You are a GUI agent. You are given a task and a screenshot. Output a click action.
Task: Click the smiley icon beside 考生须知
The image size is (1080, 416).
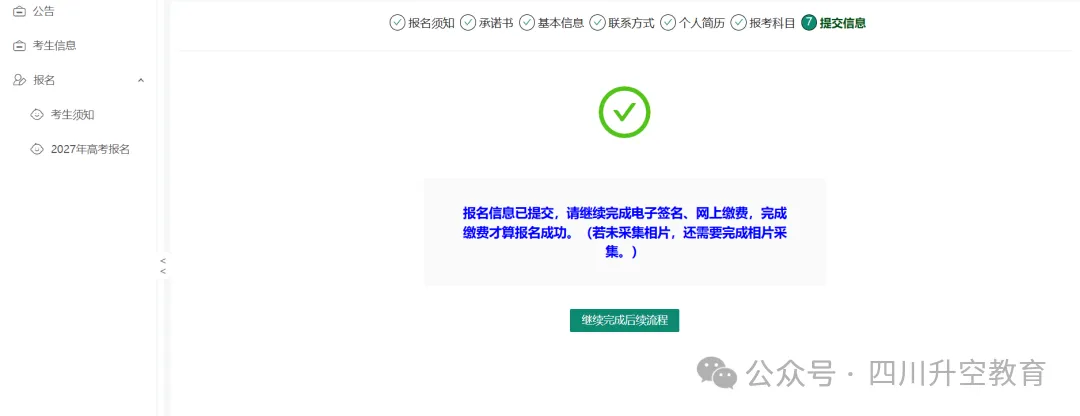pos(37,114)
